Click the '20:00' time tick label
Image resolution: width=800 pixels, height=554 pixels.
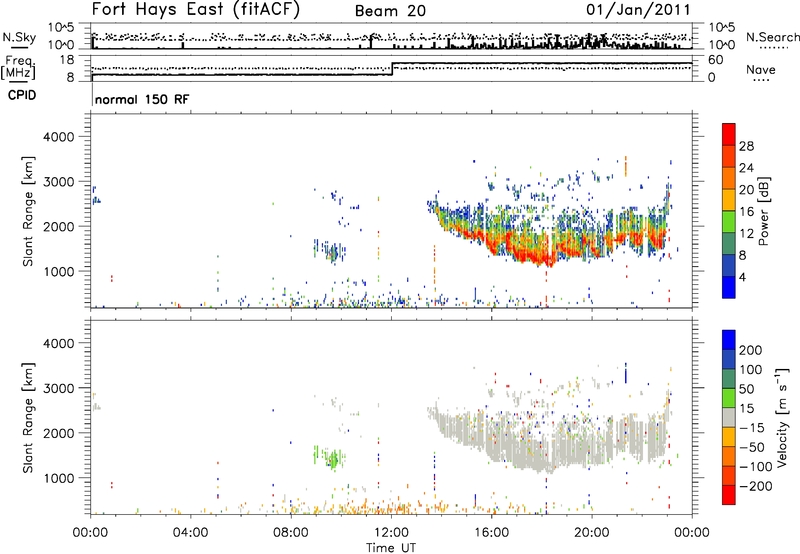[x=592, y=532]
